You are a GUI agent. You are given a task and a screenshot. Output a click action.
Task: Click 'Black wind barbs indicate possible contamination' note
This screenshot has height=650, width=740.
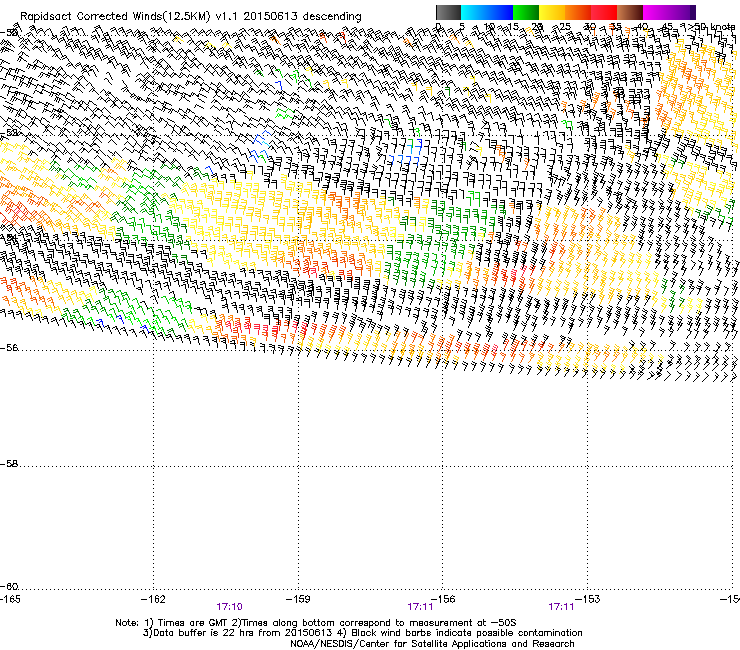(x=467, y=633)
